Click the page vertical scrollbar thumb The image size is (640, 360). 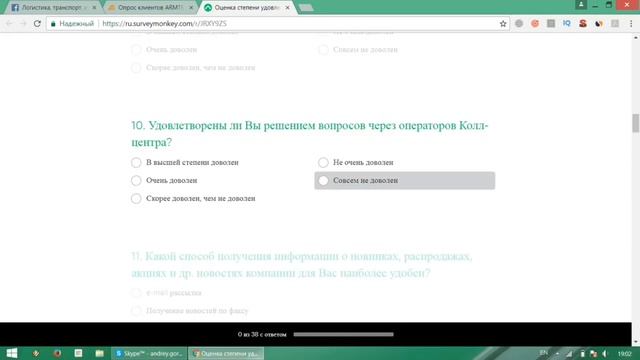point(636,123)
